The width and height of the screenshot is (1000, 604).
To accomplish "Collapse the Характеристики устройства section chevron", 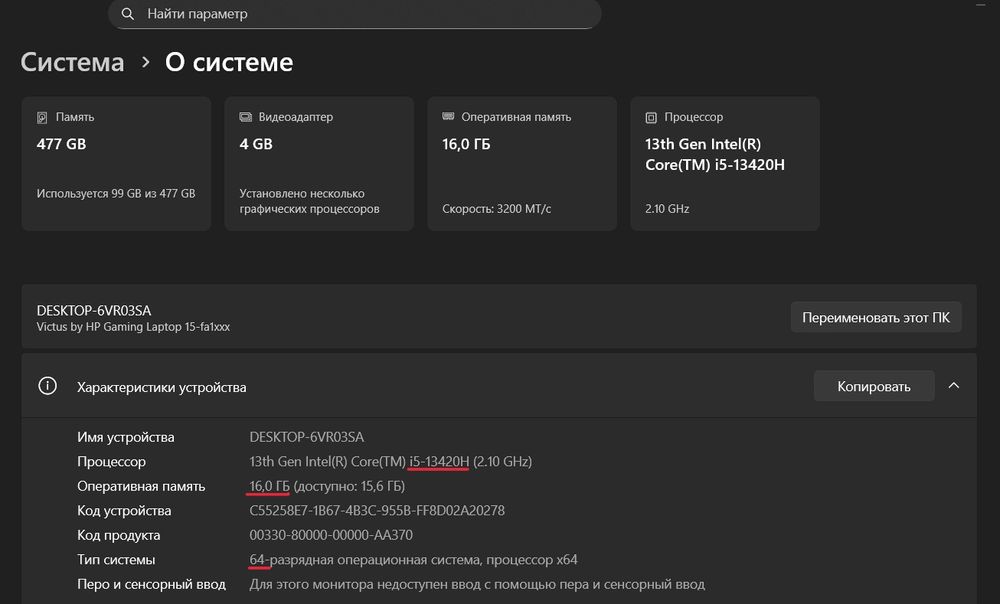I will coord(954,385).
